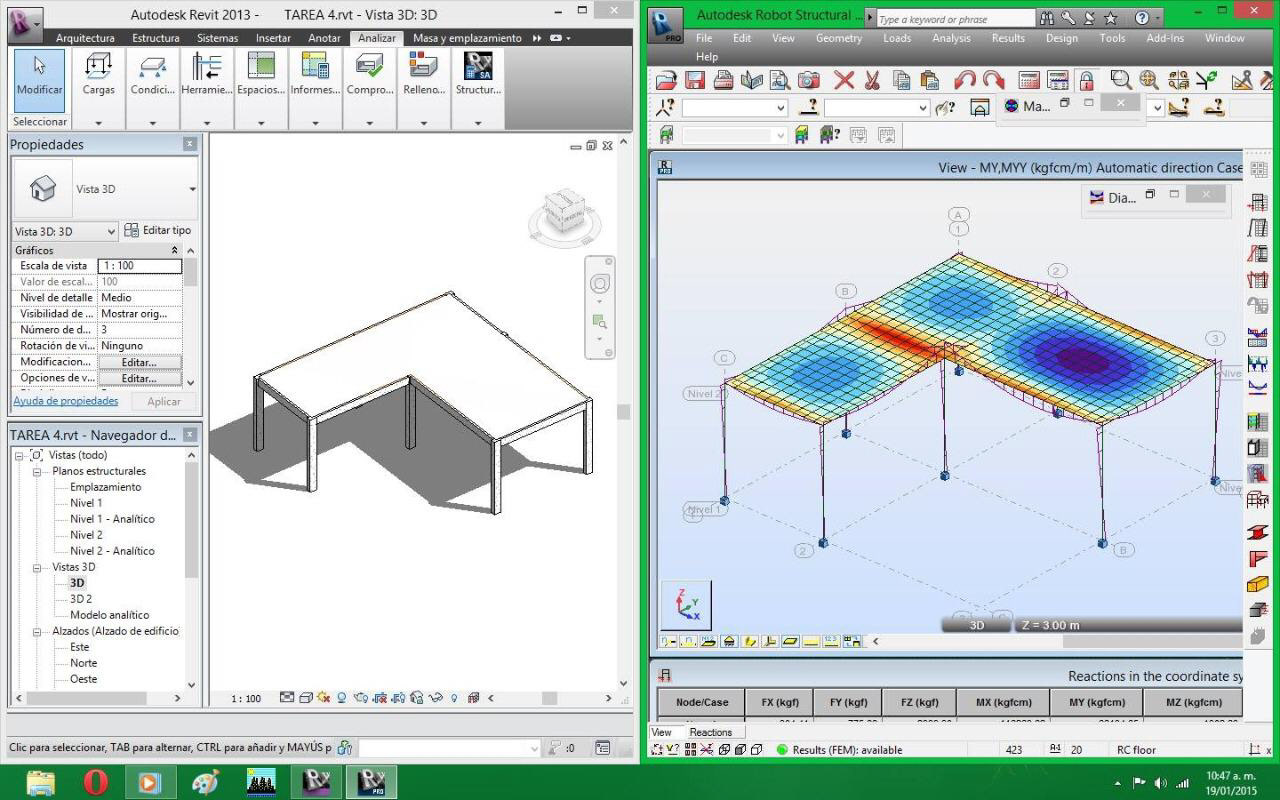
Task: Collapse Alzados (Alzado de edificio) node
Action: pyautogui.click(x=38, y=631)
